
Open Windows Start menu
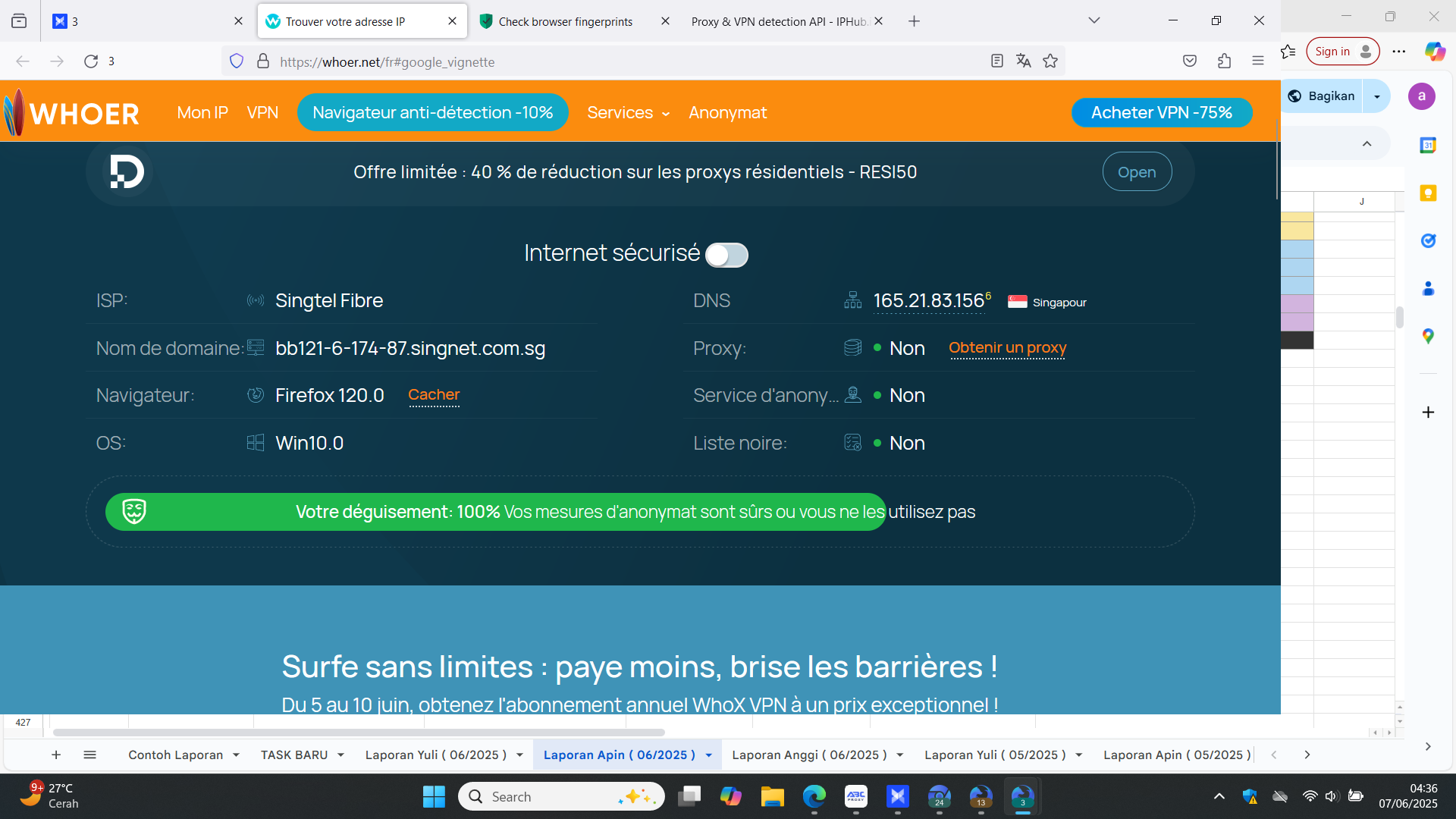[x=434, y=797]
